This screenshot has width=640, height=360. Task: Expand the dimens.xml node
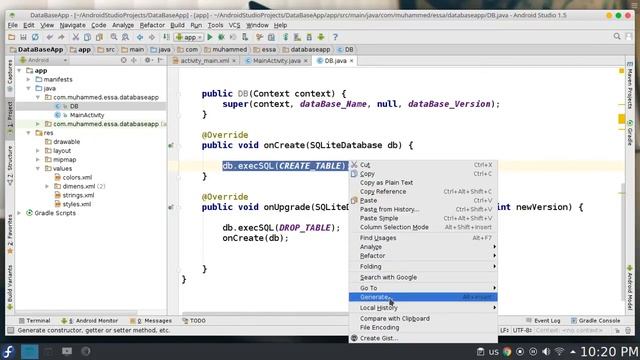(47, 187)
